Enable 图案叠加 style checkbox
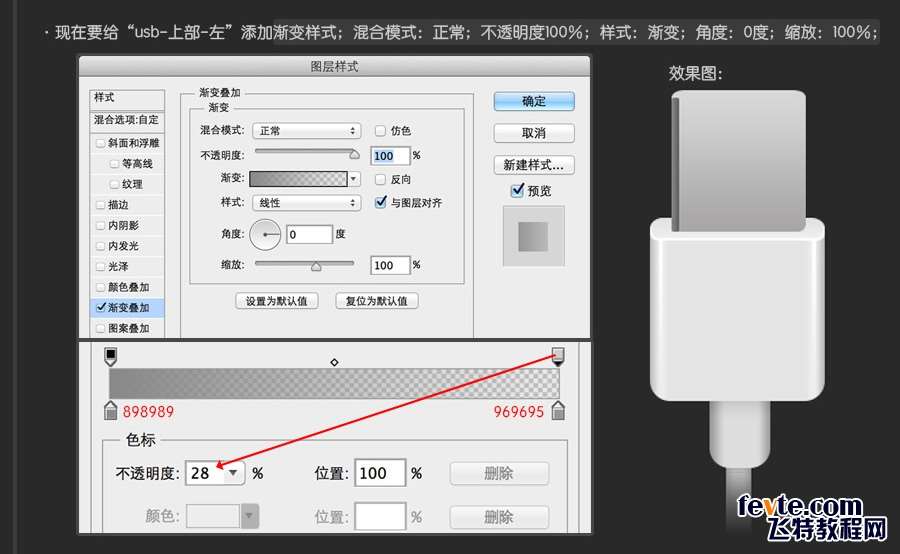This screenshot has width=900, height=554. coord(101,328)
